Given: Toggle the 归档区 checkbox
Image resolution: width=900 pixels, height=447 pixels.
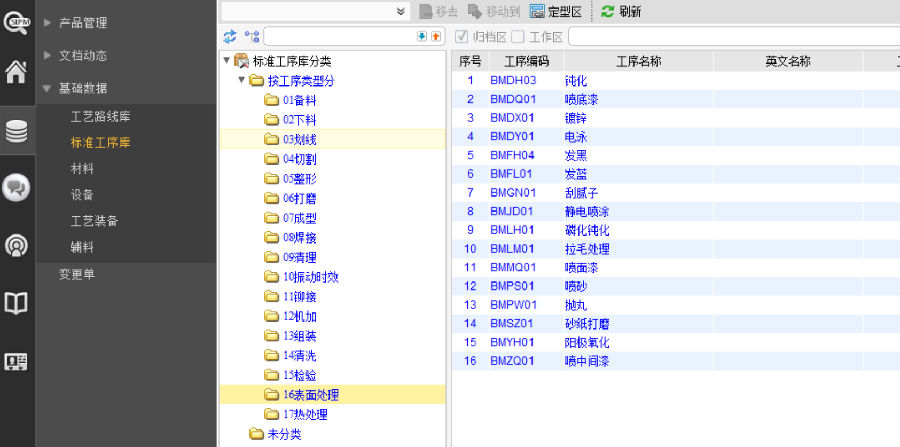Looking at the screenshot, I should 462,37.
